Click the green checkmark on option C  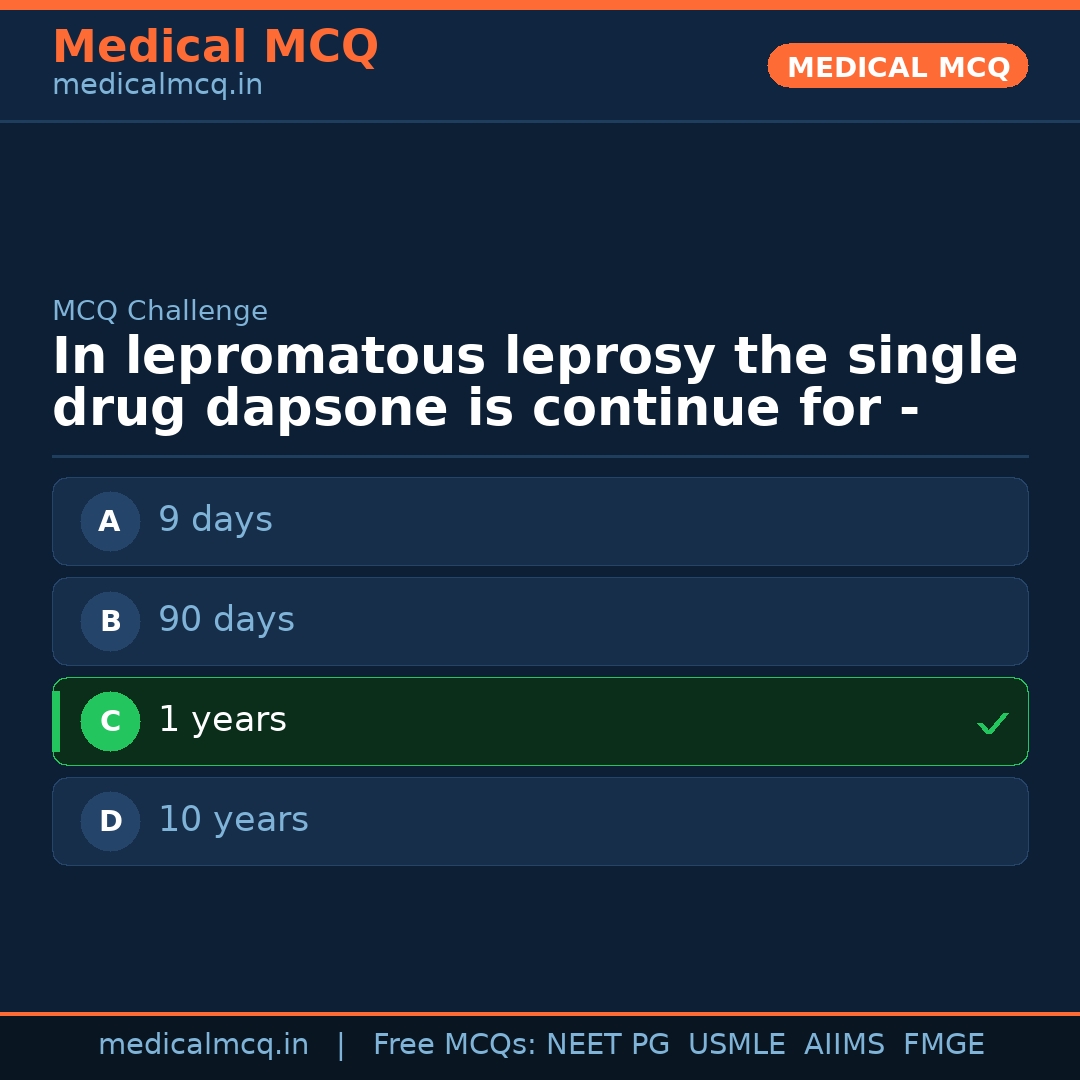[x=992, y=723]
